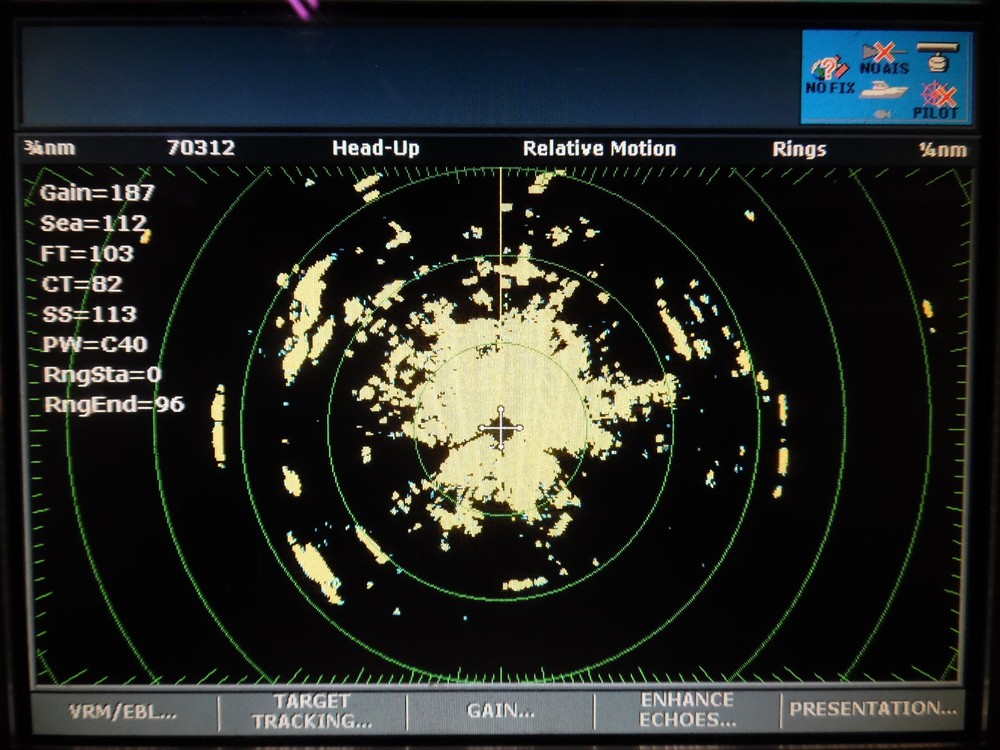
Task: Click the 70312 number in status bar
Action: point(201,148)
